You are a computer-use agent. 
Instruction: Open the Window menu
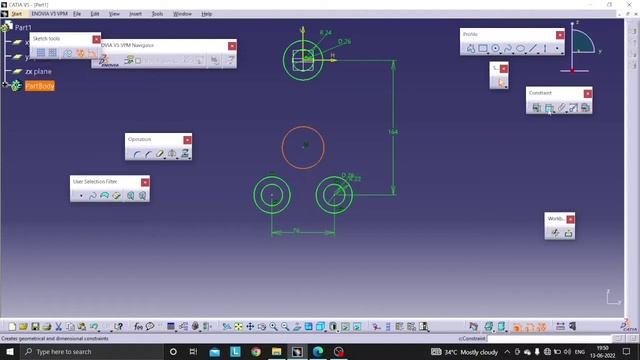182,14
